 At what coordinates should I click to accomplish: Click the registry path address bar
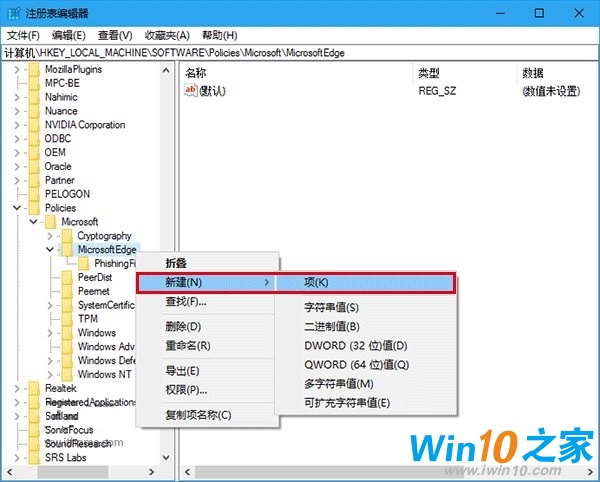click(x=300, y=53)
